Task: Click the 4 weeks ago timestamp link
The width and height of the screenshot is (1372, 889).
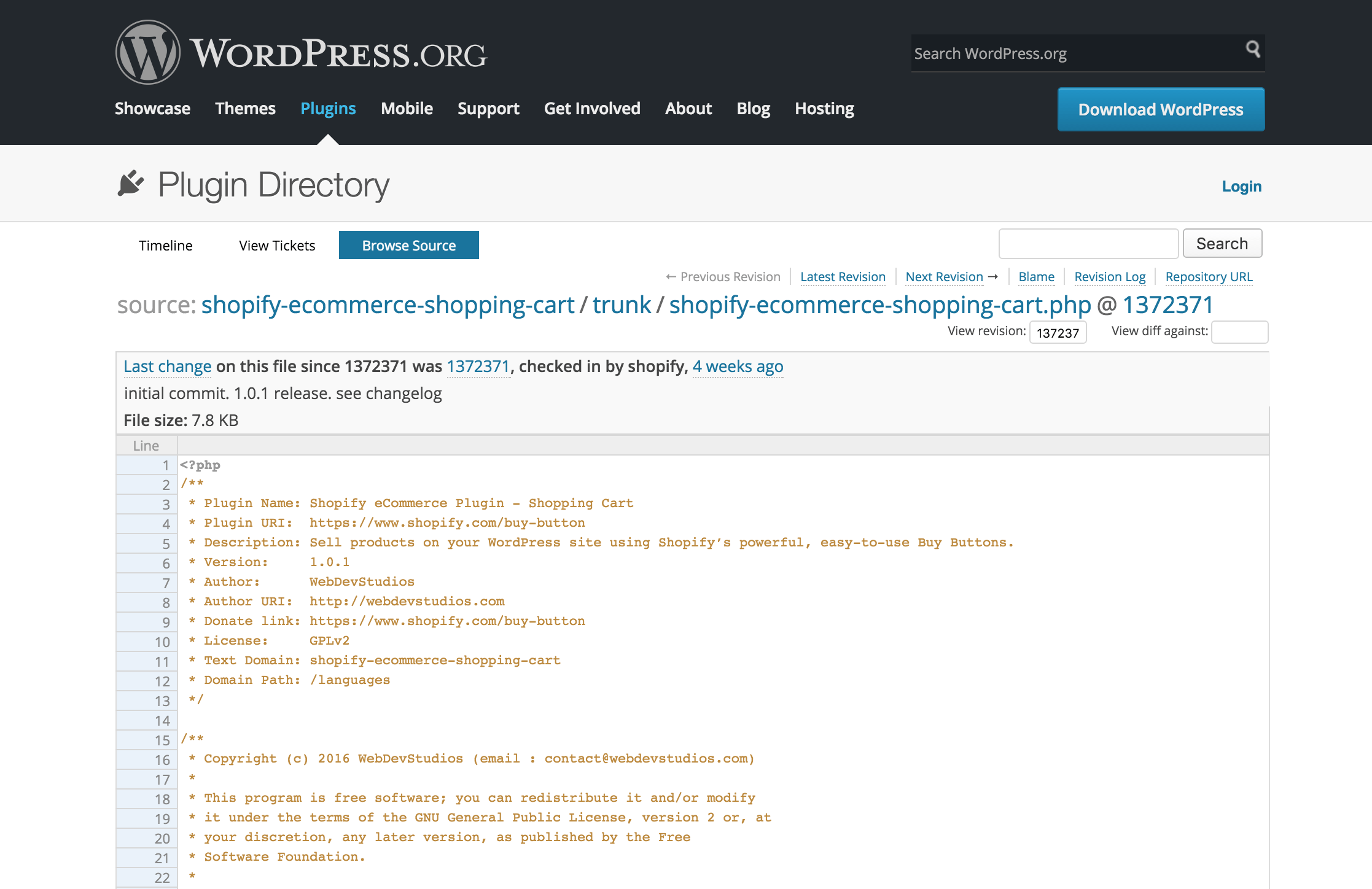Action: [x=738, y=367]
